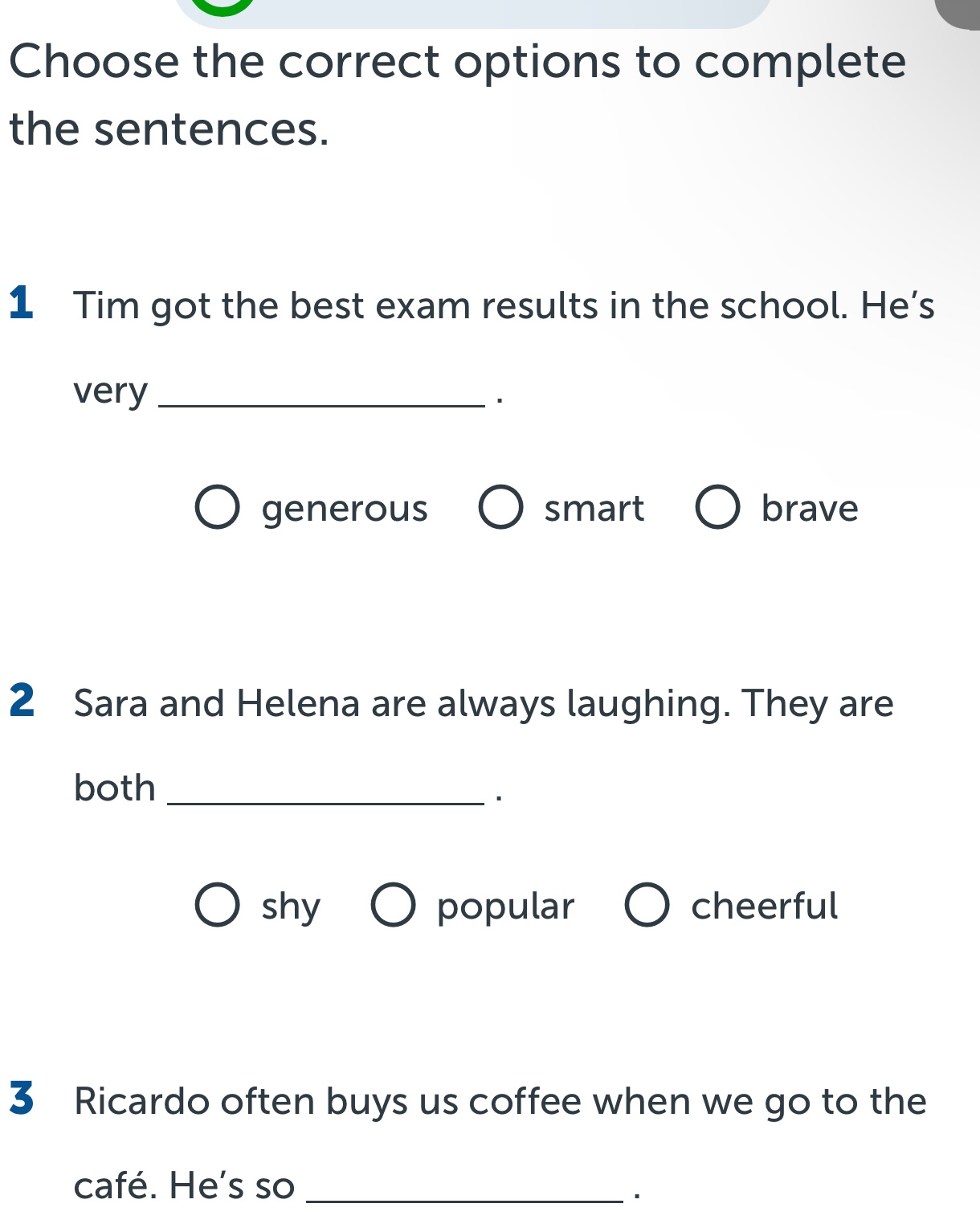
Task: Select the 'popular' option for question 2
Action: 393,907
